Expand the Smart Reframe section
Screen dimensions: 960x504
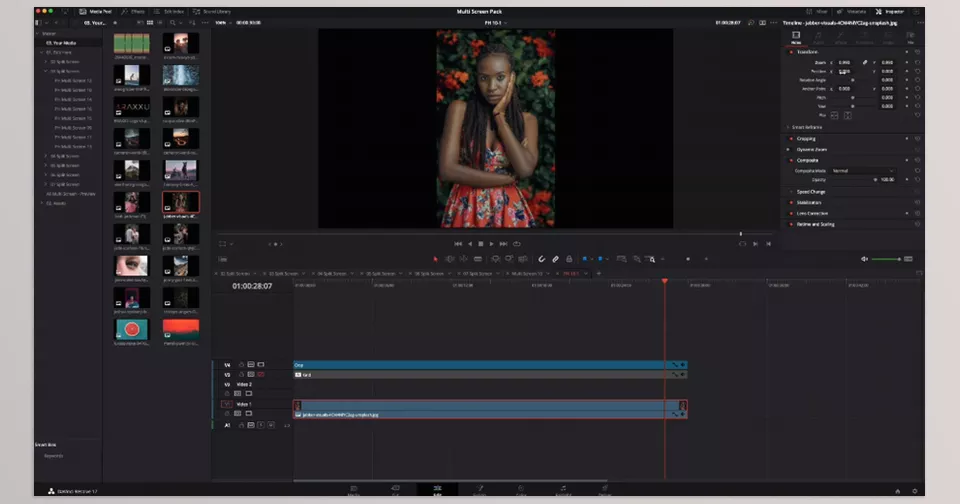pos(788,127)
